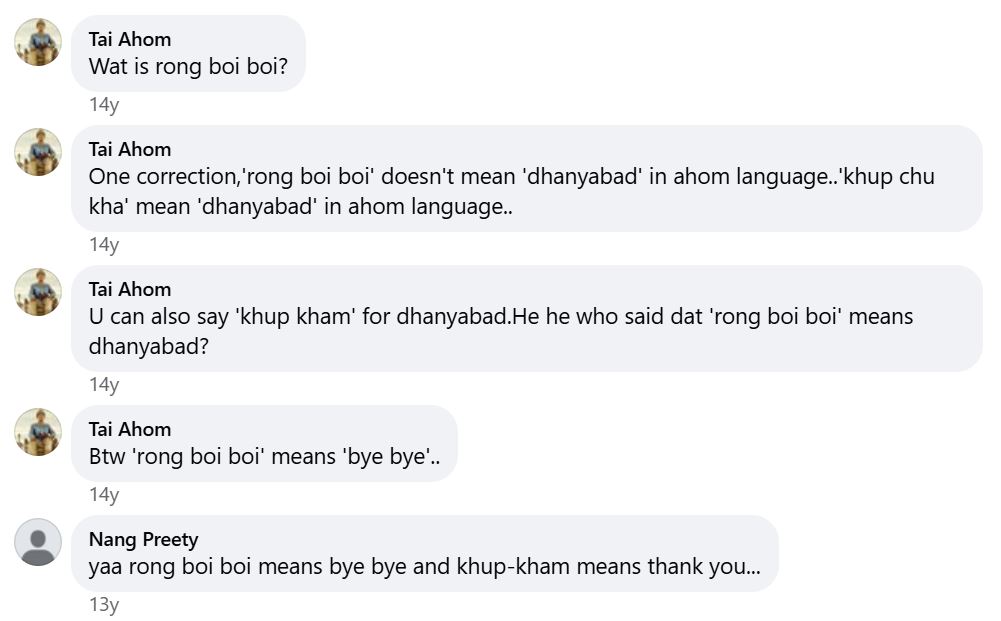The width and height of the screenshot is (1001, 621).
Task: Click 14y timestamp under 'bye bye' comment
Action: tap(104, 495)
